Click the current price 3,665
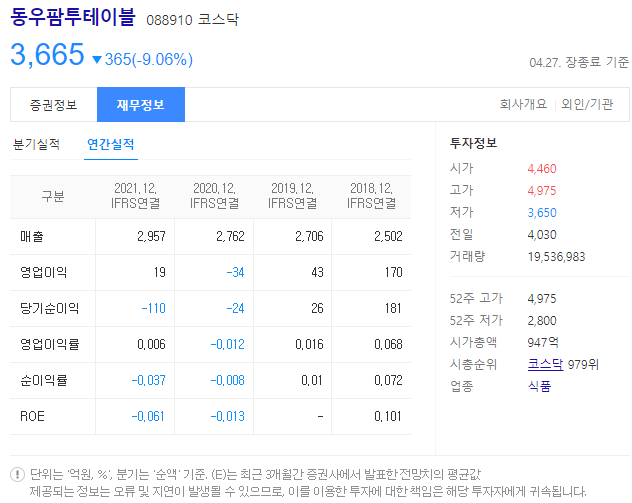 pyautogui.click(x=47, y=54)
